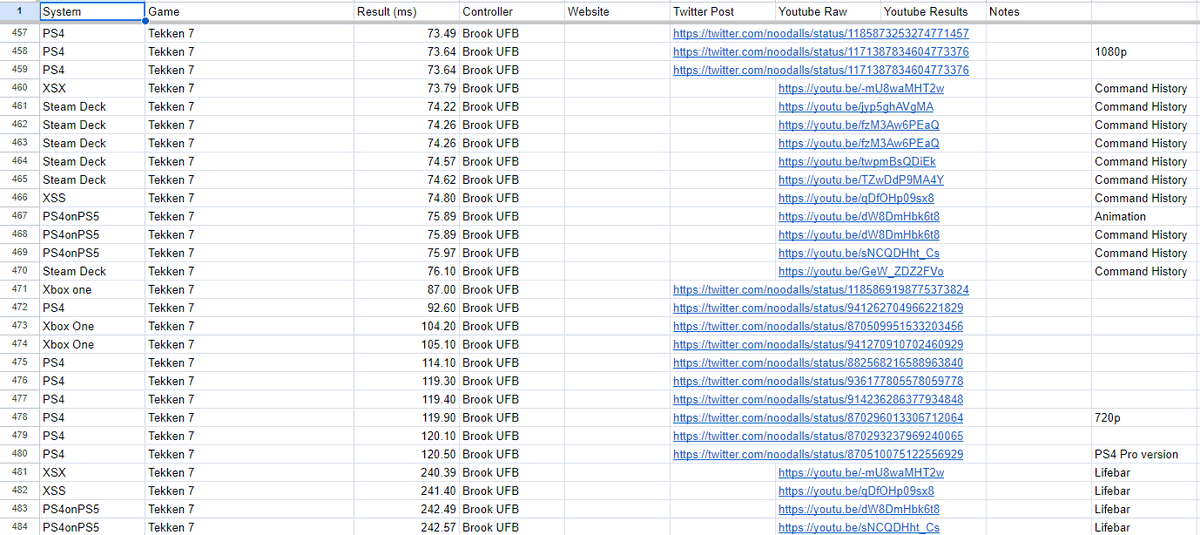The height and width of the screenshot is (535, 1200).
Task: Open Twitter link ending 941262704966221829
Action: click(x=818, y=308)
